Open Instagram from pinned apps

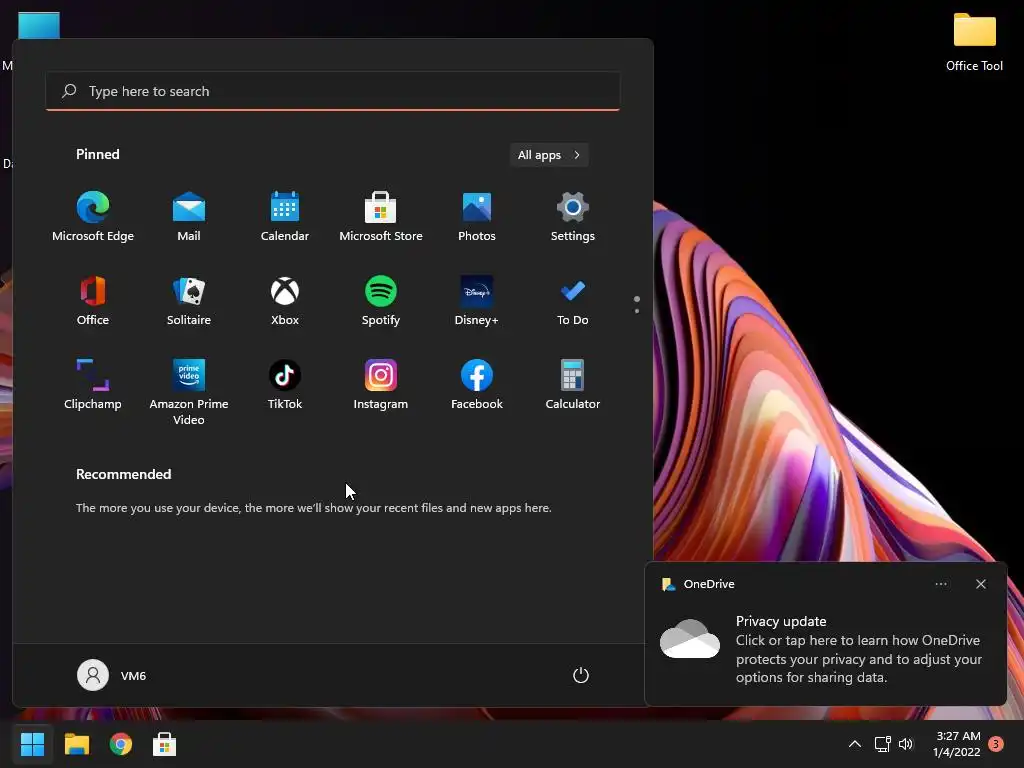coord(381,385)
